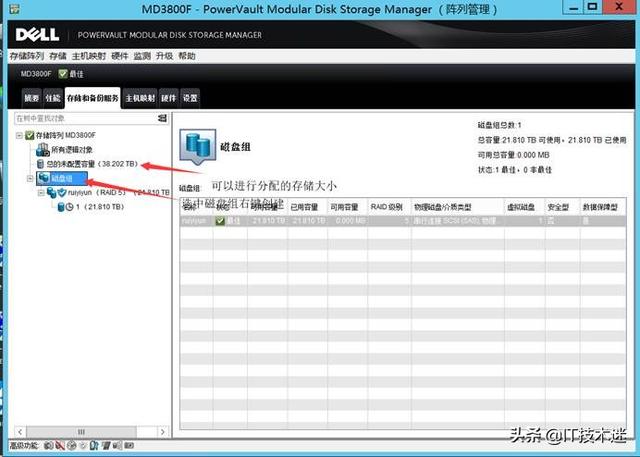The height and width of the screenshot is (457, 640).
Task: Switch to the 主机映射 tab
Action: [x=140, y=98]
